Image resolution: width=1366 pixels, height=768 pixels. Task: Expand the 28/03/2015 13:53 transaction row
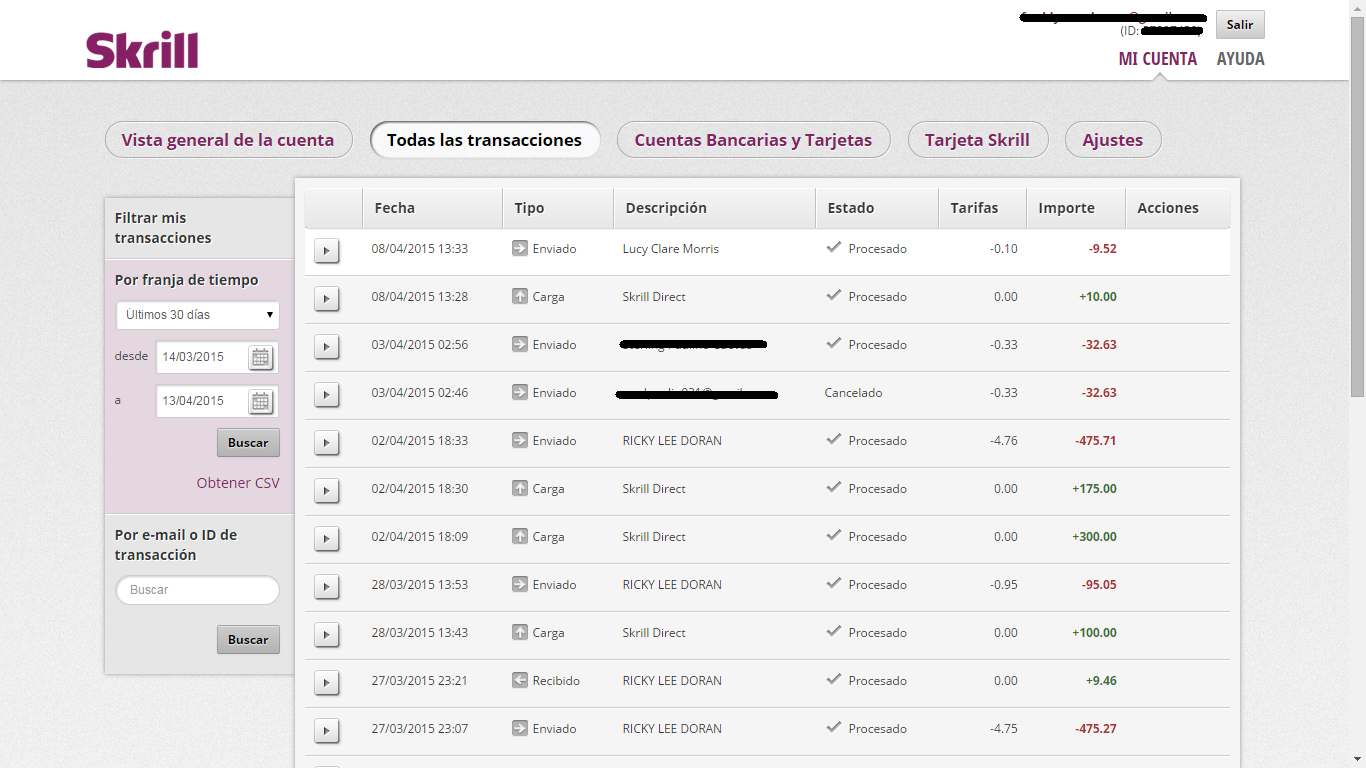tap(327, 586)
